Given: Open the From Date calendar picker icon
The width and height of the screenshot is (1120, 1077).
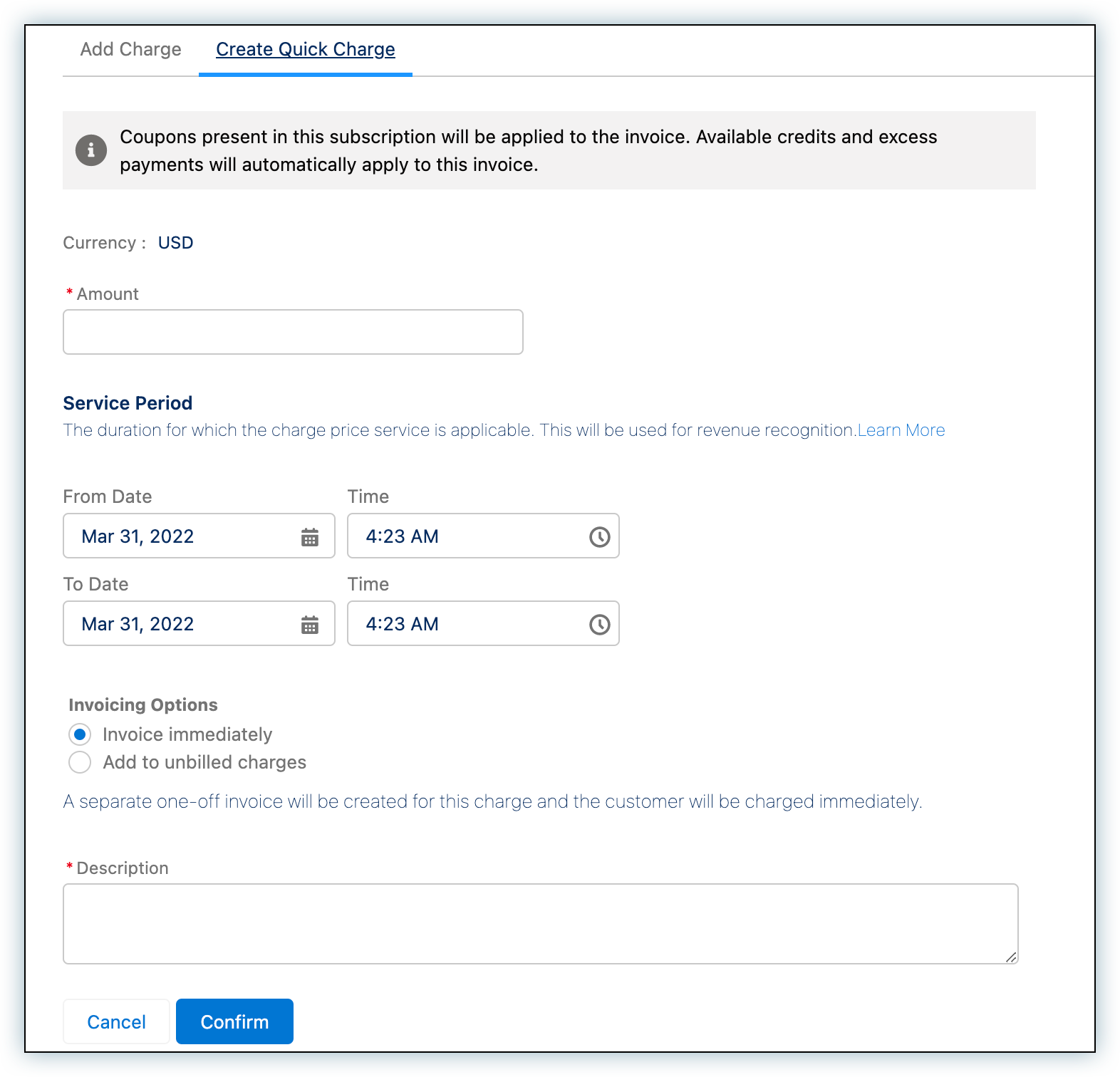Looking at the screenshot, I should (x=310, y=537).
